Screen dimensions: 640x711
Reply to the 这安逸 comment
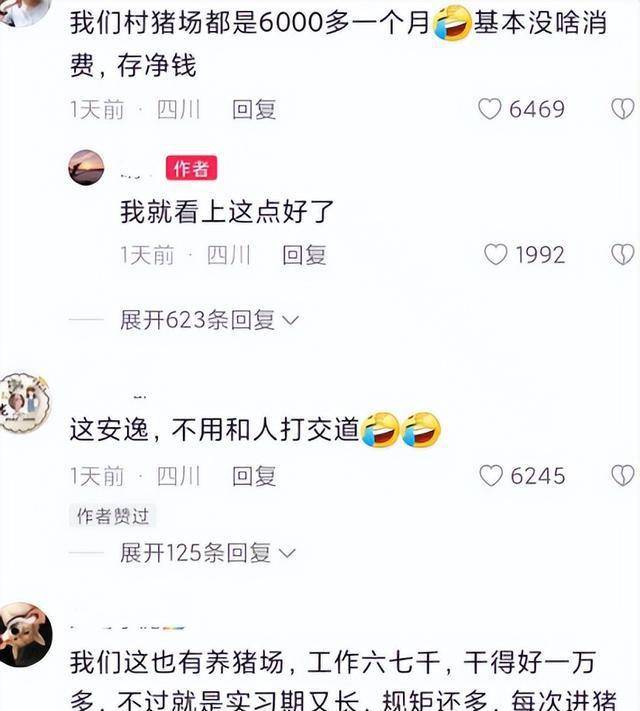(x=254, y=476)
